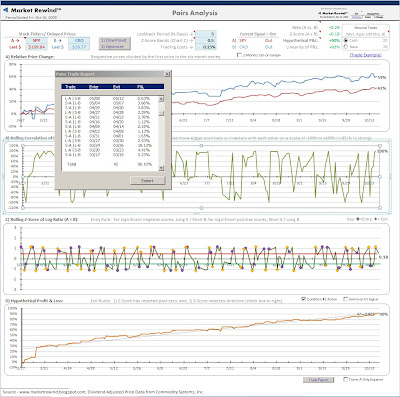Image resolution: width=400 pixels, height=397 pixels.
Task: Click the Exit column header in report
Action: pyautogui.click(x=116, y=87)
